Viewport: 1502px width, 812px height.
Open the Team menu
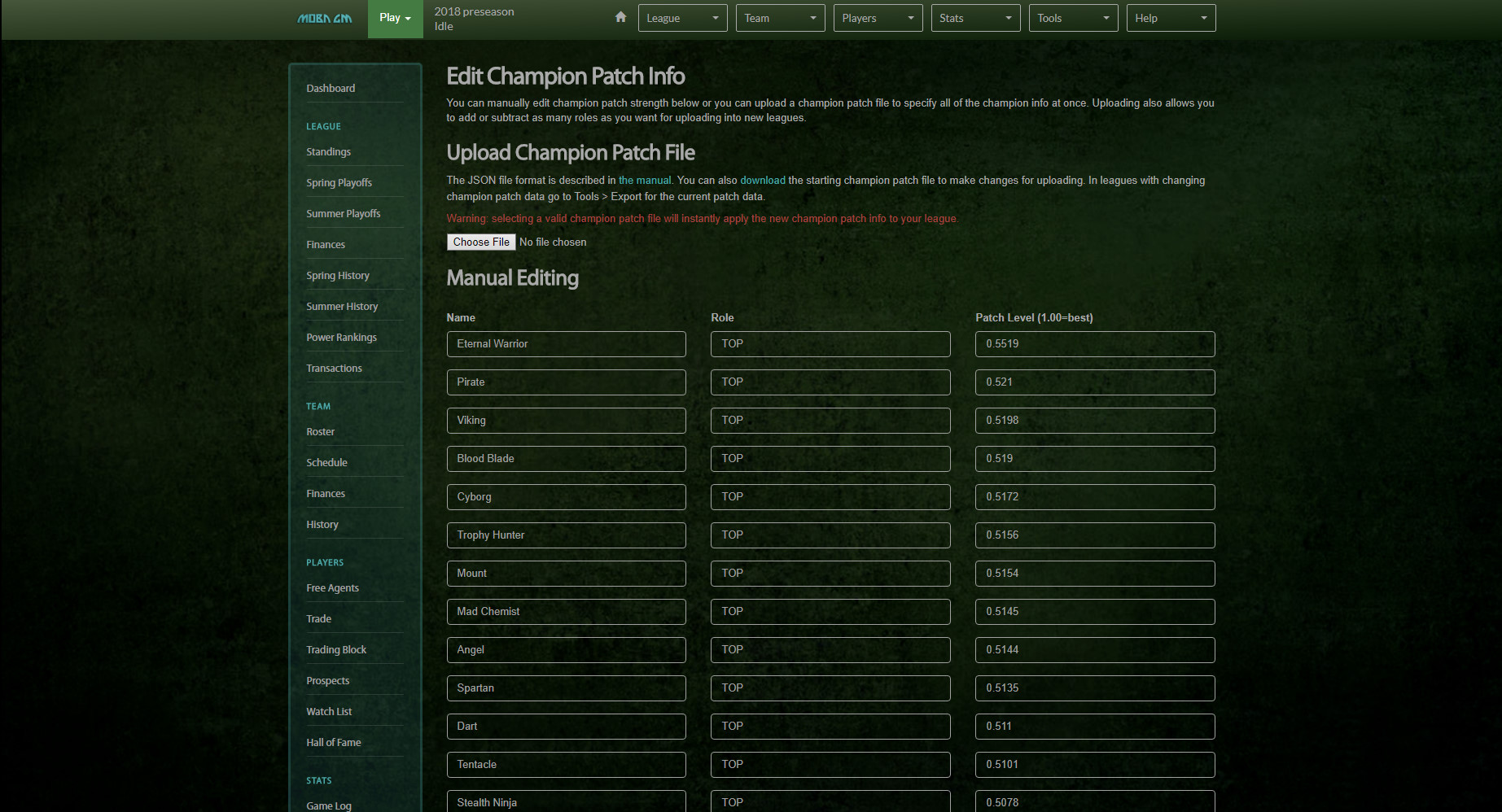click(780, 18)
